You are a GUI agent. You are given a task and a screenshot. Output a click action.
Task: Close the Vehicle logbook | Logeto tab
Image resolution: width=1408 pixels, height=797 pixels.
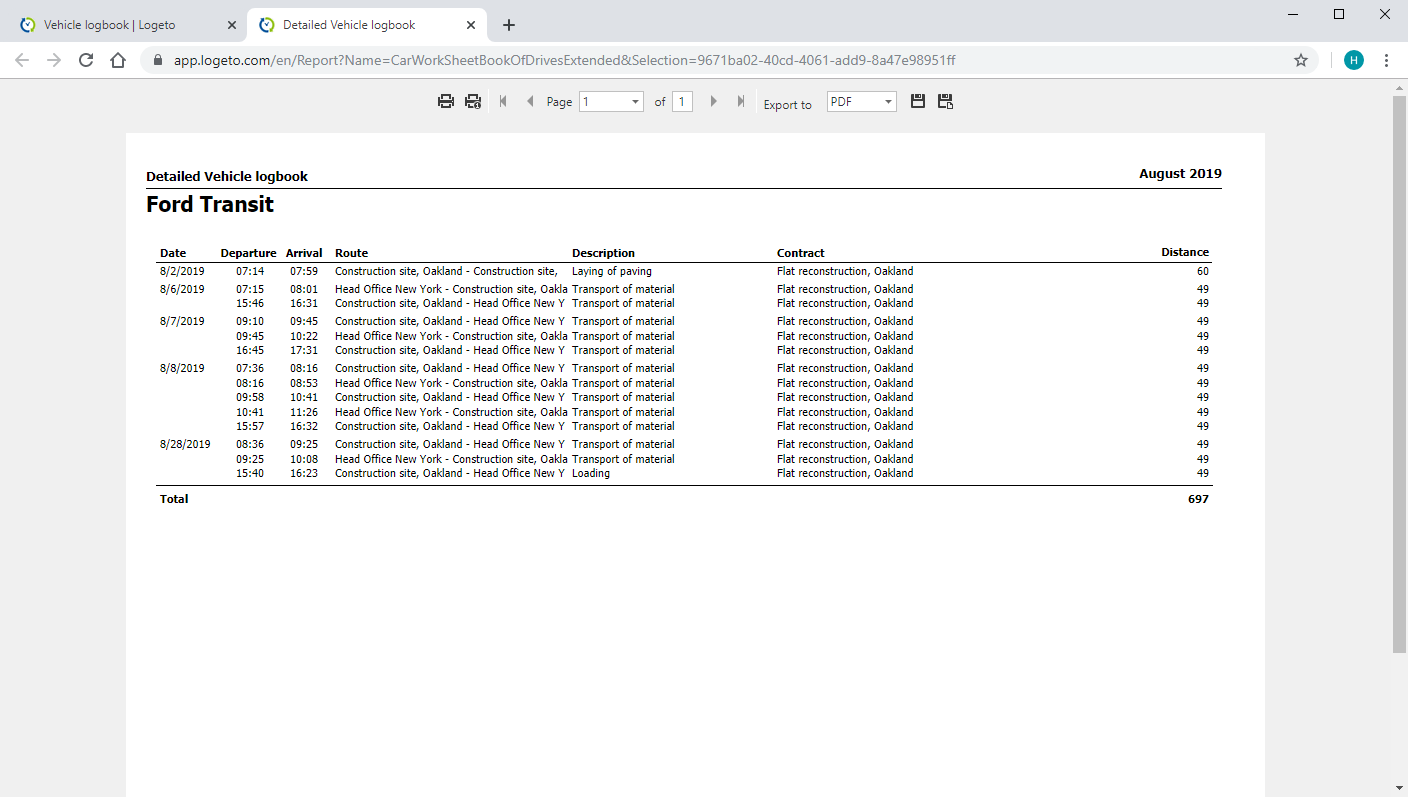[x=232, y=25]
